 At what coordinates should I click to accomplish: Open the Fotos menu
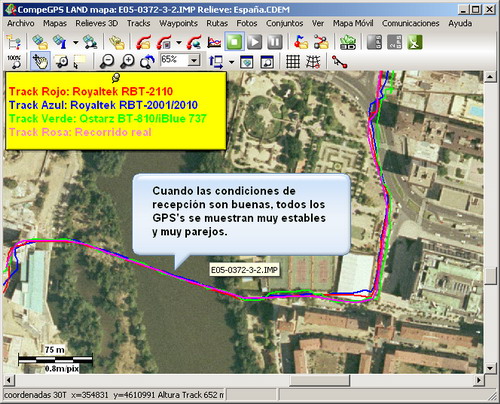point(247,23)
